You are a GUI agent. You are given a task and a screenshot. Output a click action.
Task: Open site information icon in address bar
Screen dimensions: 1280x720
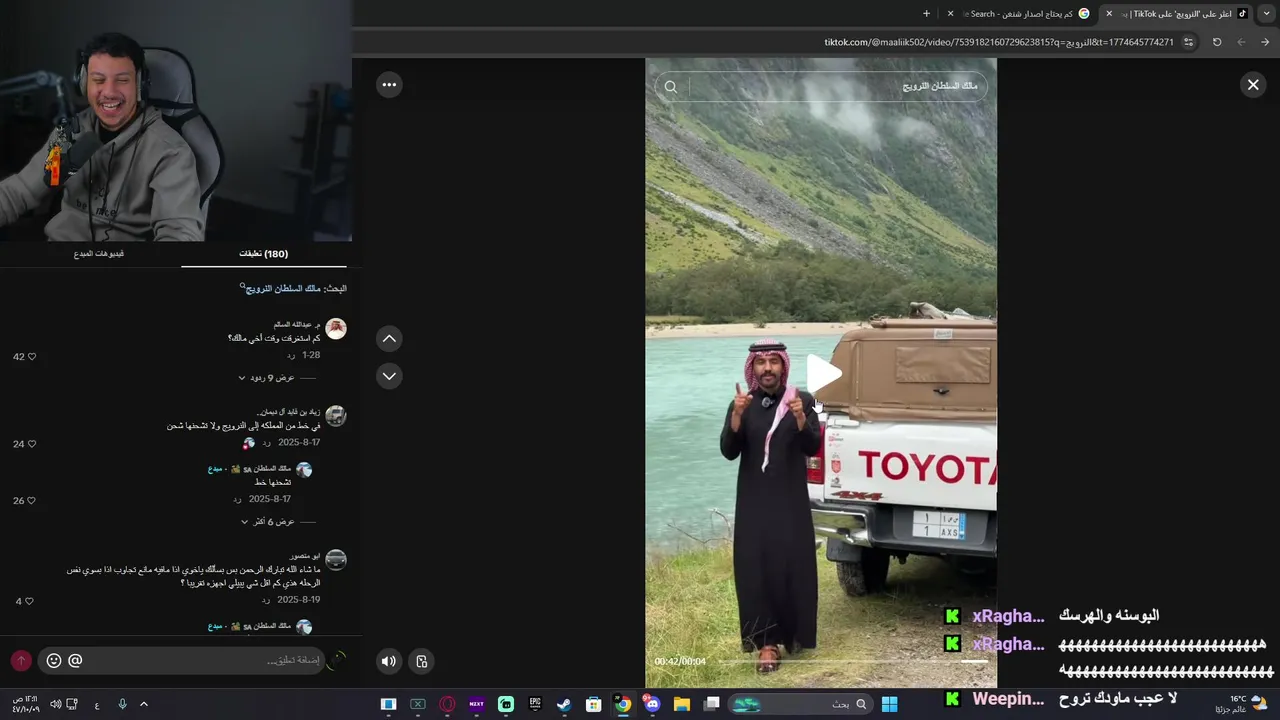pos(1188,42)
